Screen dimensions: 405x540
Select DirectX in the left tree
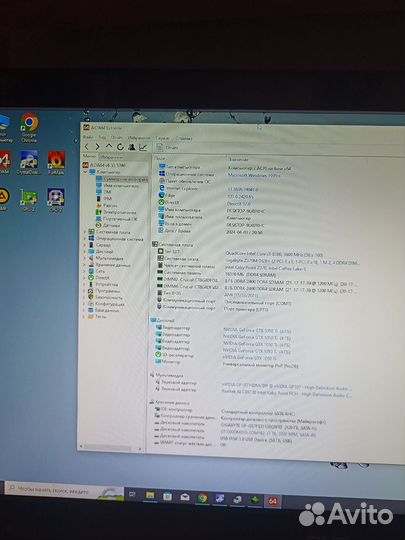click(99, 278)
